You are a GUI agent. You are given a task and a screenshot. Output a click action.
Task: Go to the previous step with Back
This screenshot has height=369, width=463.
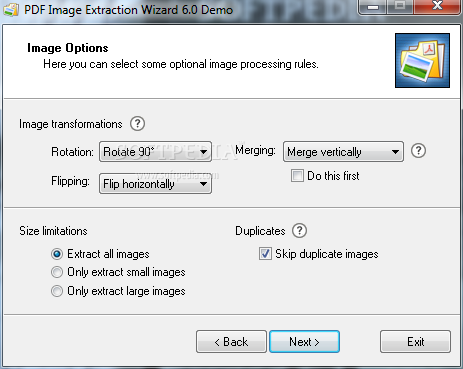point(231,342)
